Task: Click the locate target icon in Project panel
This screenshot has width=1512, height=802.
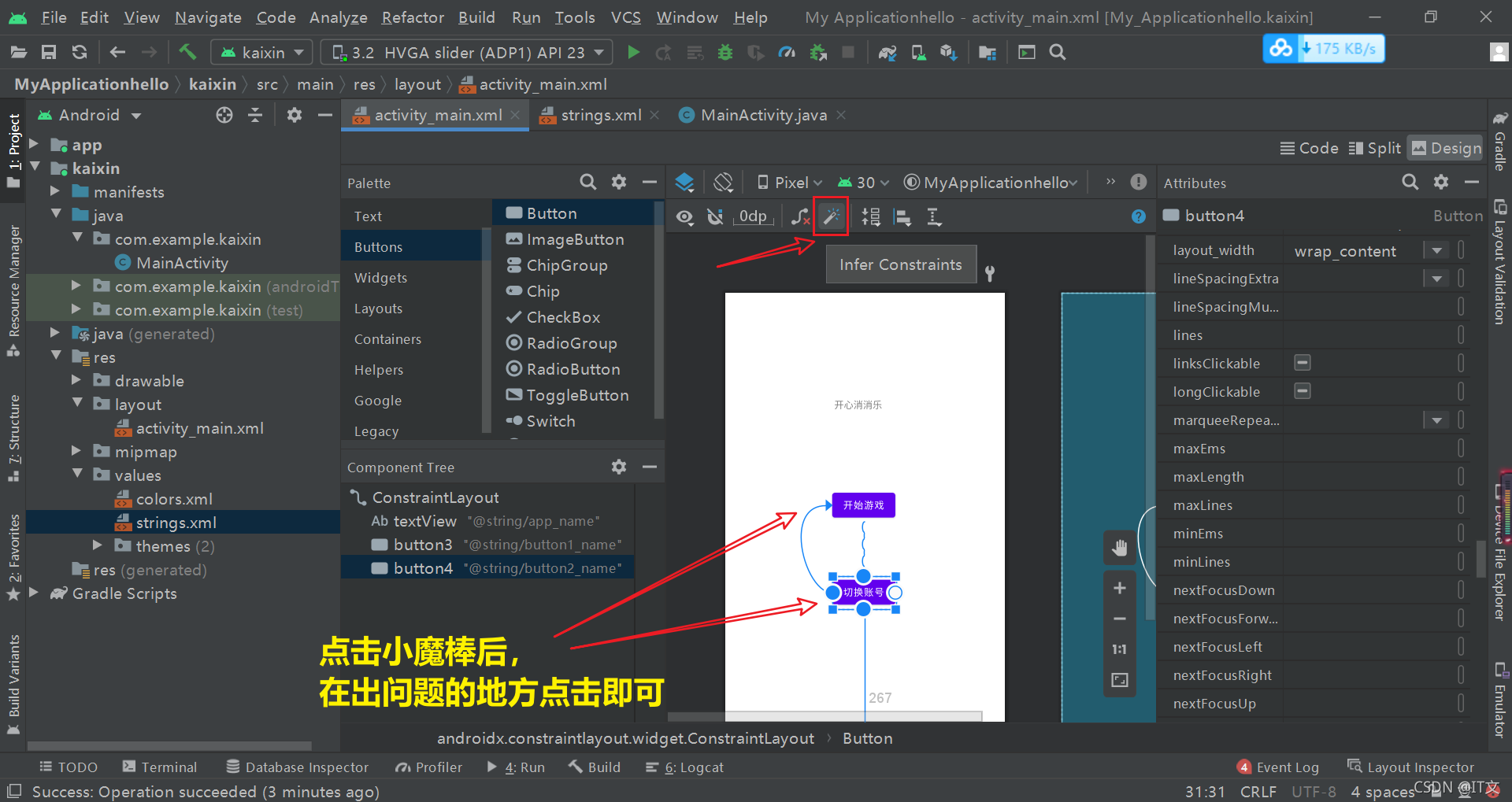Action: pyautogui.click(x=224, y=115)
